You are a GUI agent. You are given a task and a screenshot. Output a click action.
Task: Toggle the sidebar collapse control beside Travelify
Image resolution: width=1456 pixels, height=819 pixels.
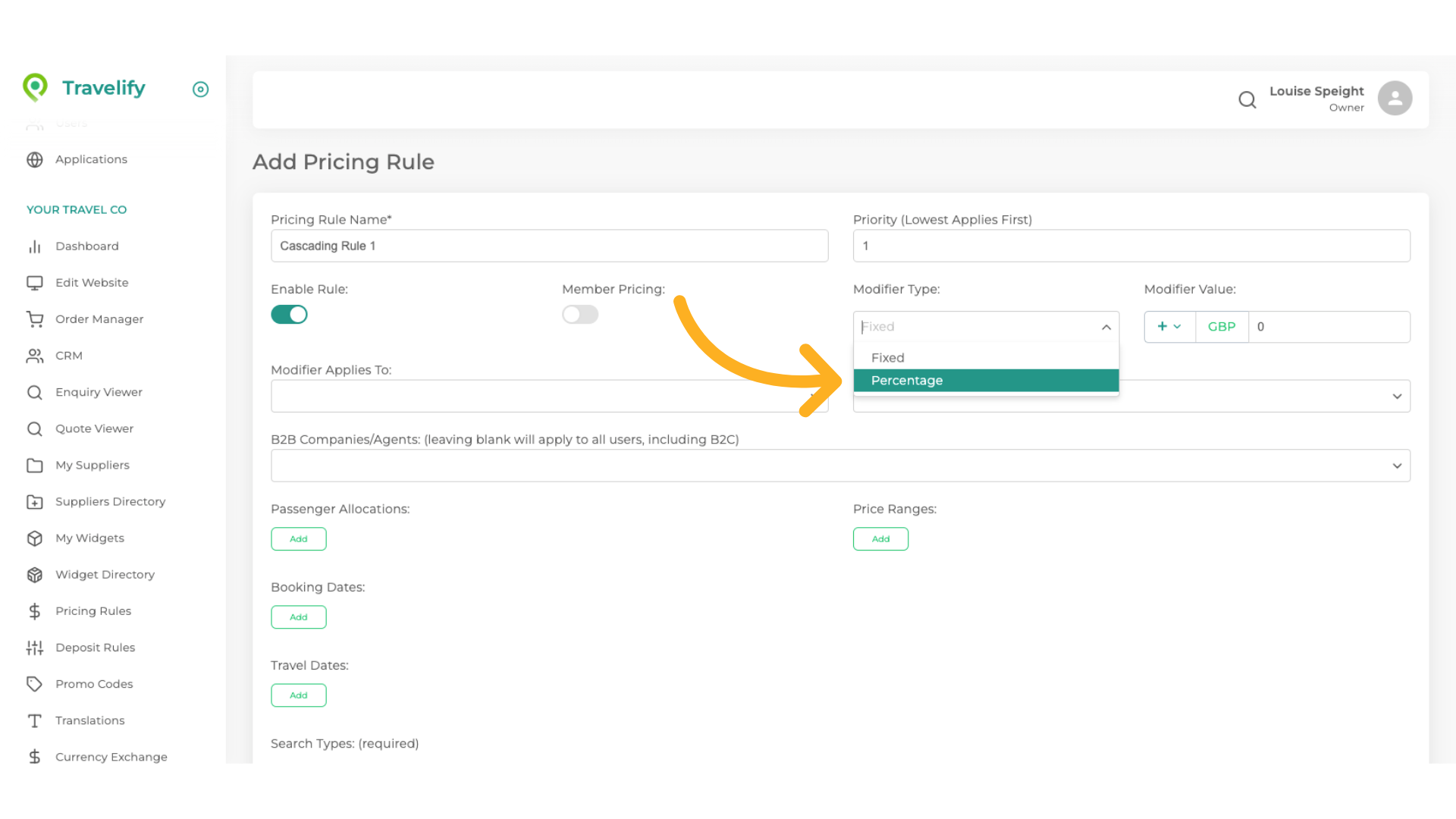(x=200, y=89)
